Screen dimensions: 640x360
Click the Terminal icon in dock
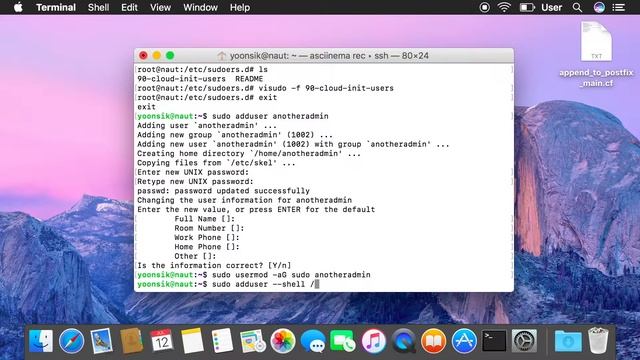point(494,340)
